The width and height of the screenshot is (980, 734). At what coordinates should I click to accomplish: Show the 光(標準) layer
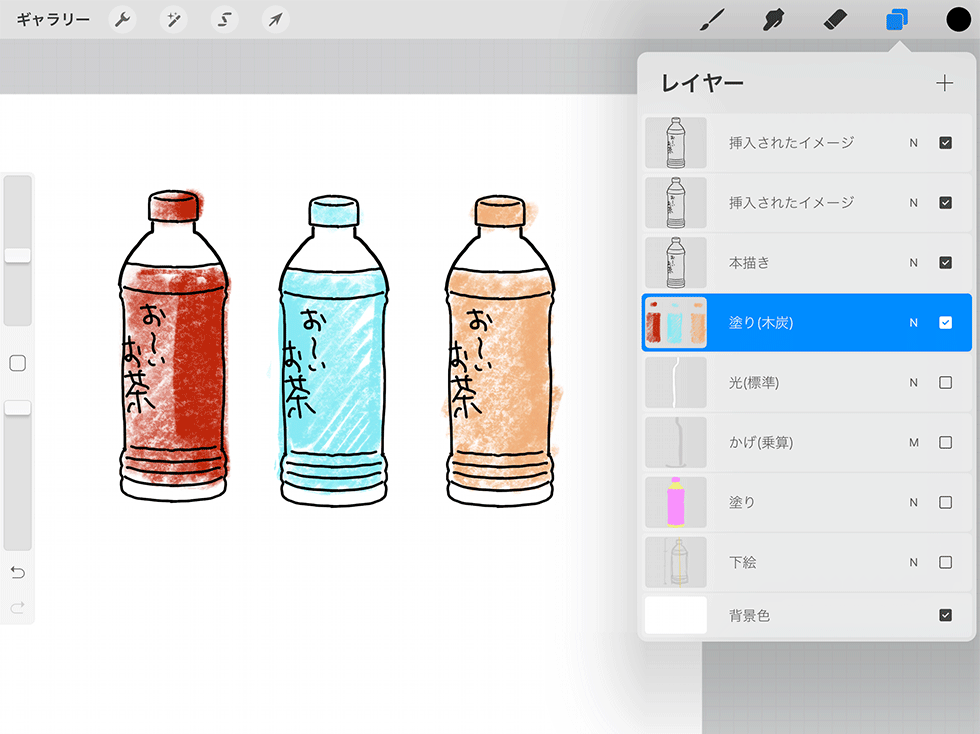(x=945, y=382)
